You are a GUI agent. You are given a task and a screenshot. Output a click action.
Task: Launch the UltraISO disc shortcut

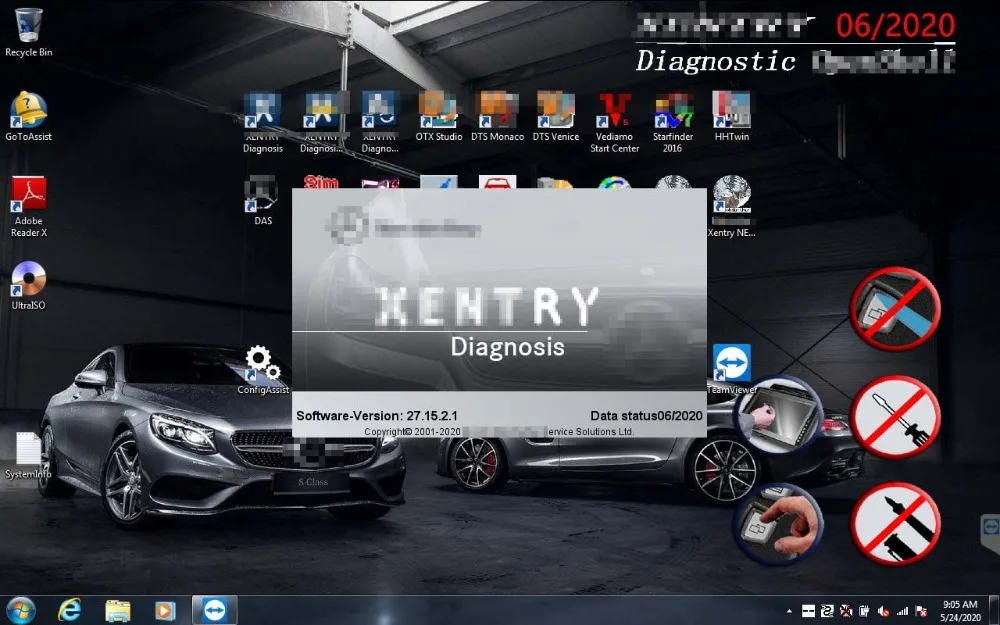point(28,285)
